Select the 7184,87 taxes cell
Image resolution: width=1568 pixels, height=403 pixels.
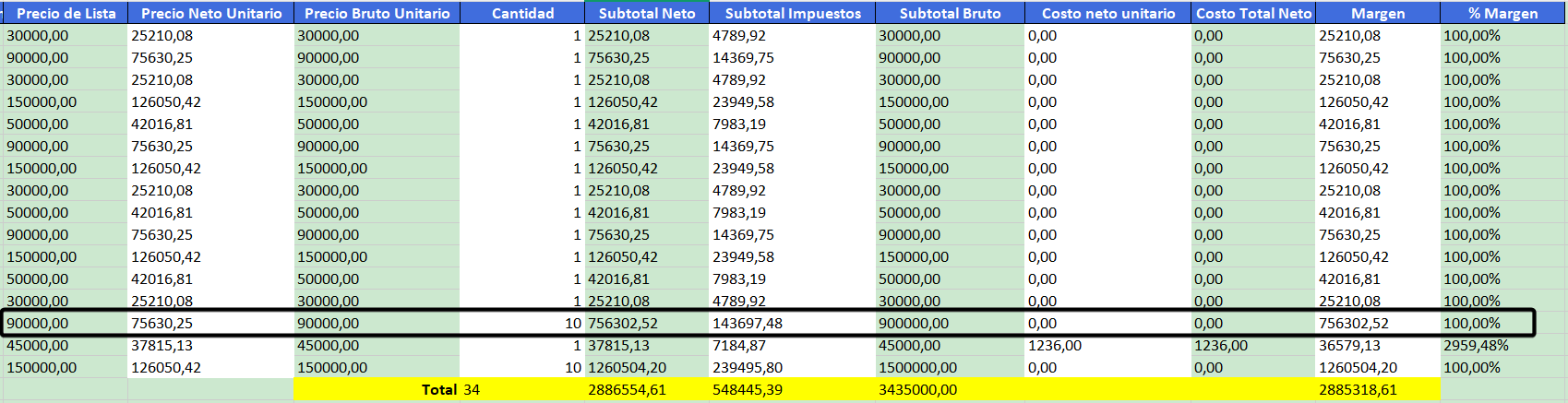pyautogui.click(x=793, y=346)
